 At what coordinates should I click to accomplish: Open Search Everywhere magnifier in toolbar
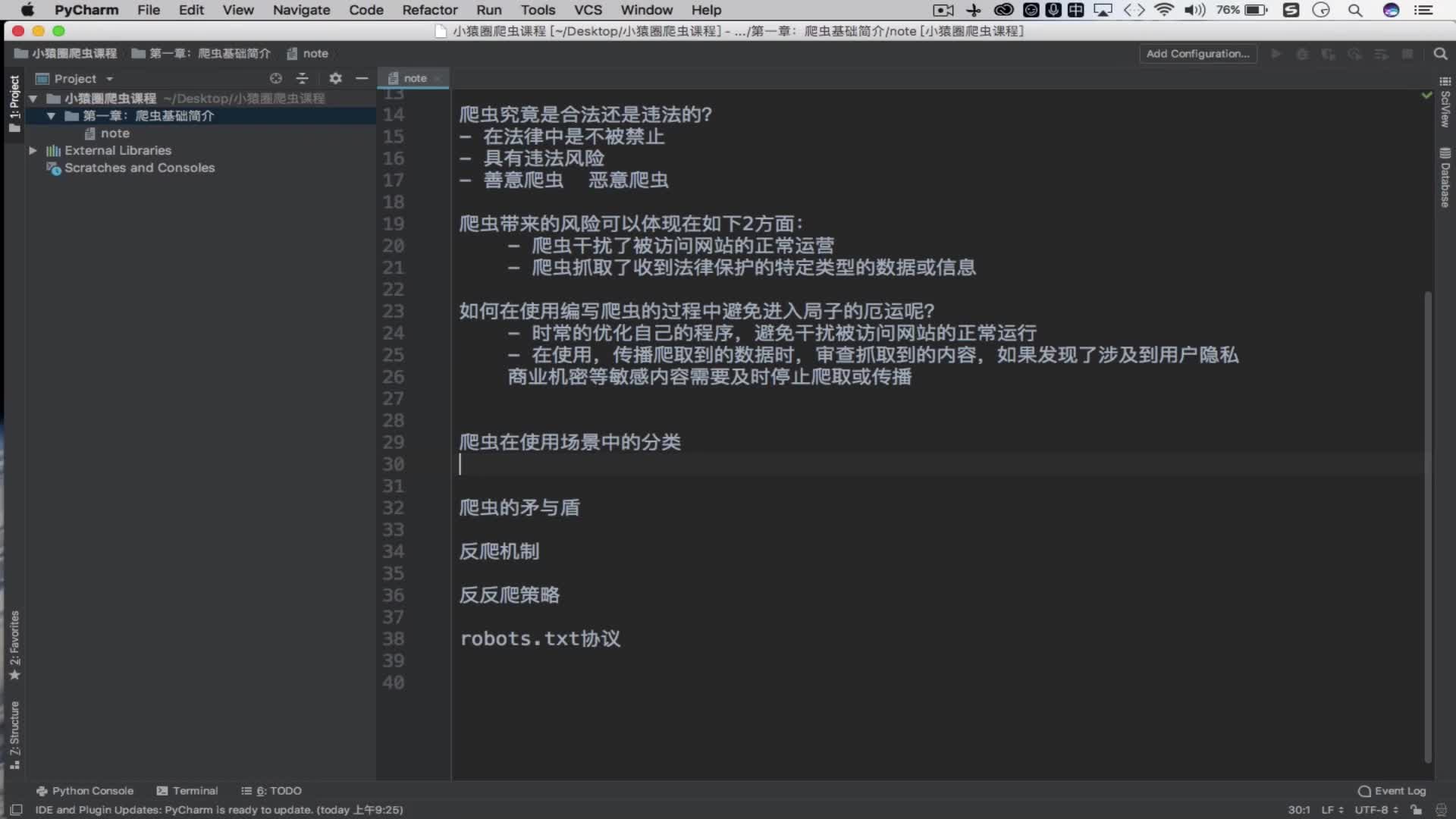pos(1440,54)
